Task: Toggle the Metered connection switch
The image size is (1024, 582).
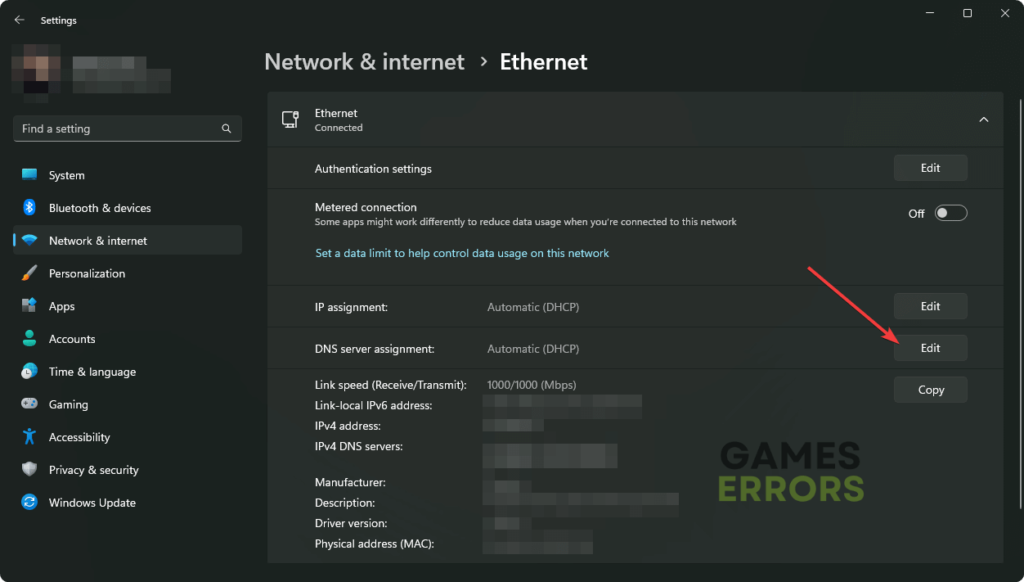Action: click(950, 213)
